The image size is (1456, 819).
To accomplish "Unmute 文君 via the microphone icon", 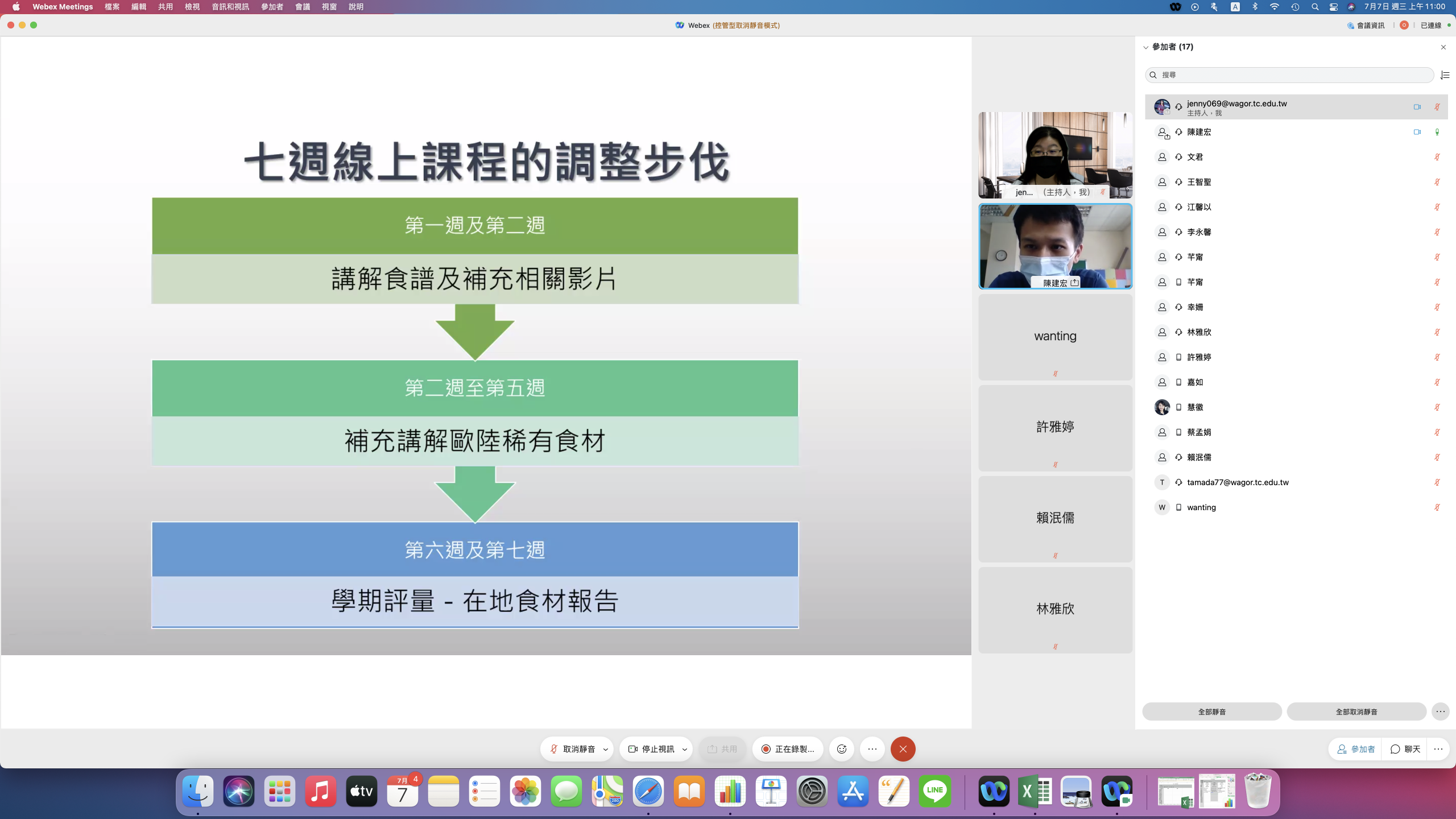I will click(x=1437, y=157).
